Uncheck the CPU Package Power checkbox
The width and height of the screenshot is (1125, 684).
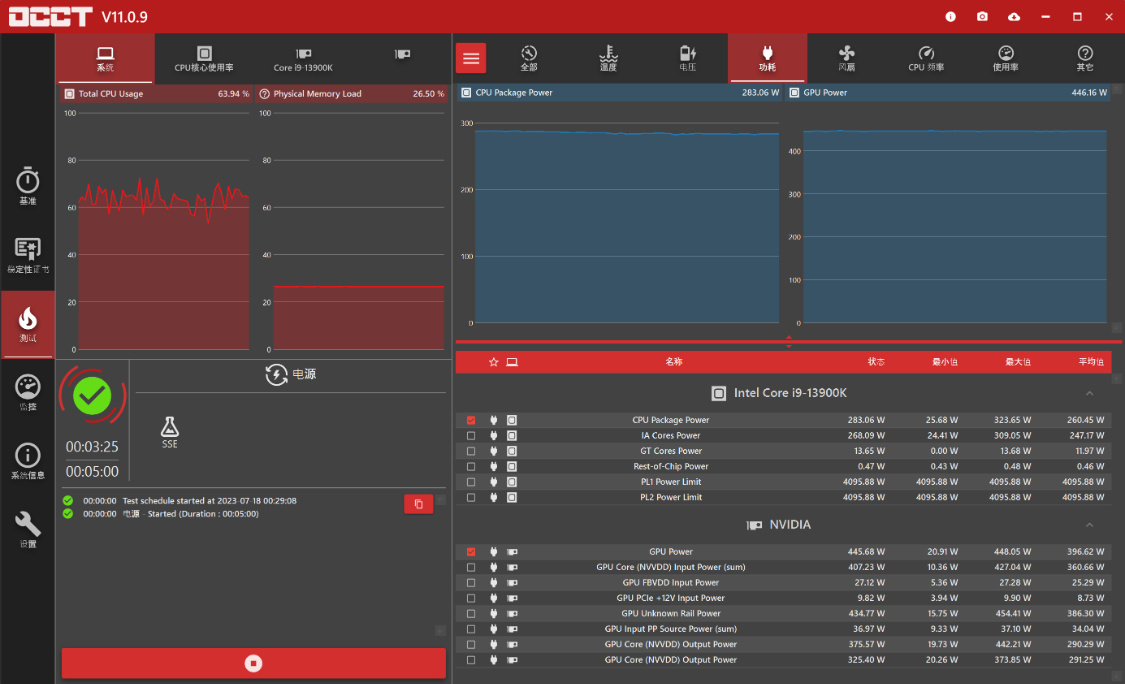point(471,420)
